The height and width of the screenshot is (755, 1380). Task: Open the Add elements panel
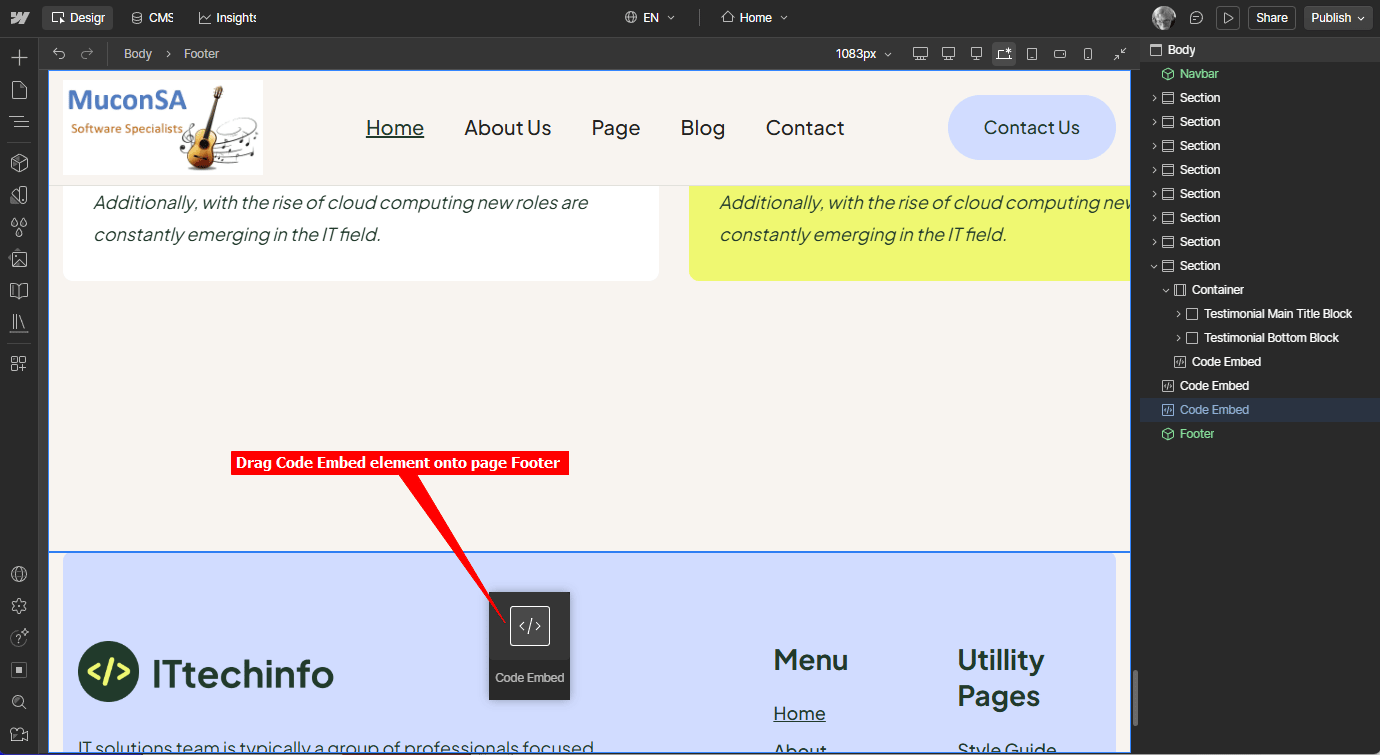point(19,58)
